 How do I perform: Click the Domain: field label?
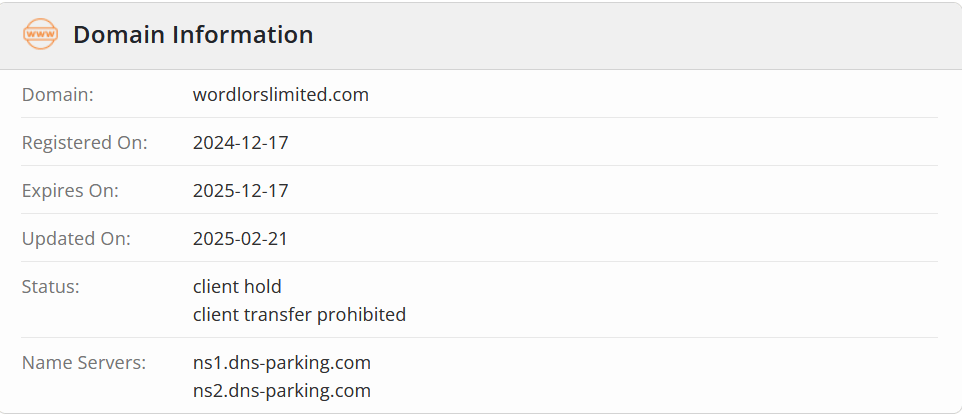[58, 94]
